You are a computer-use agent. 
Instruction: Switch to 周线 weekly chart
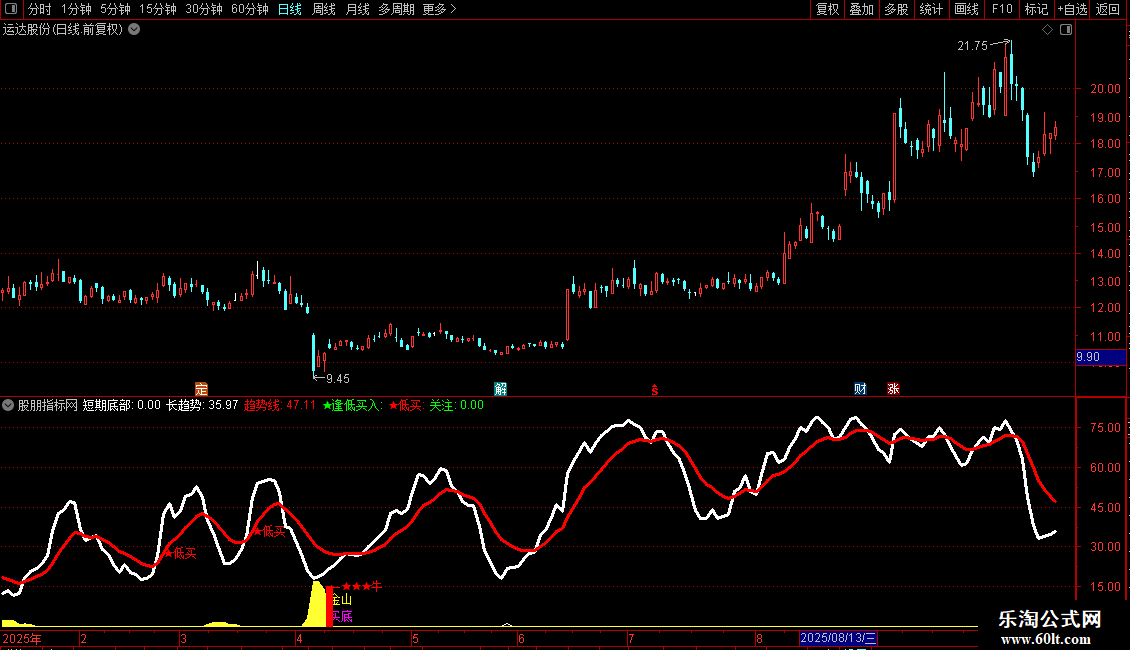tap(324, 9)
